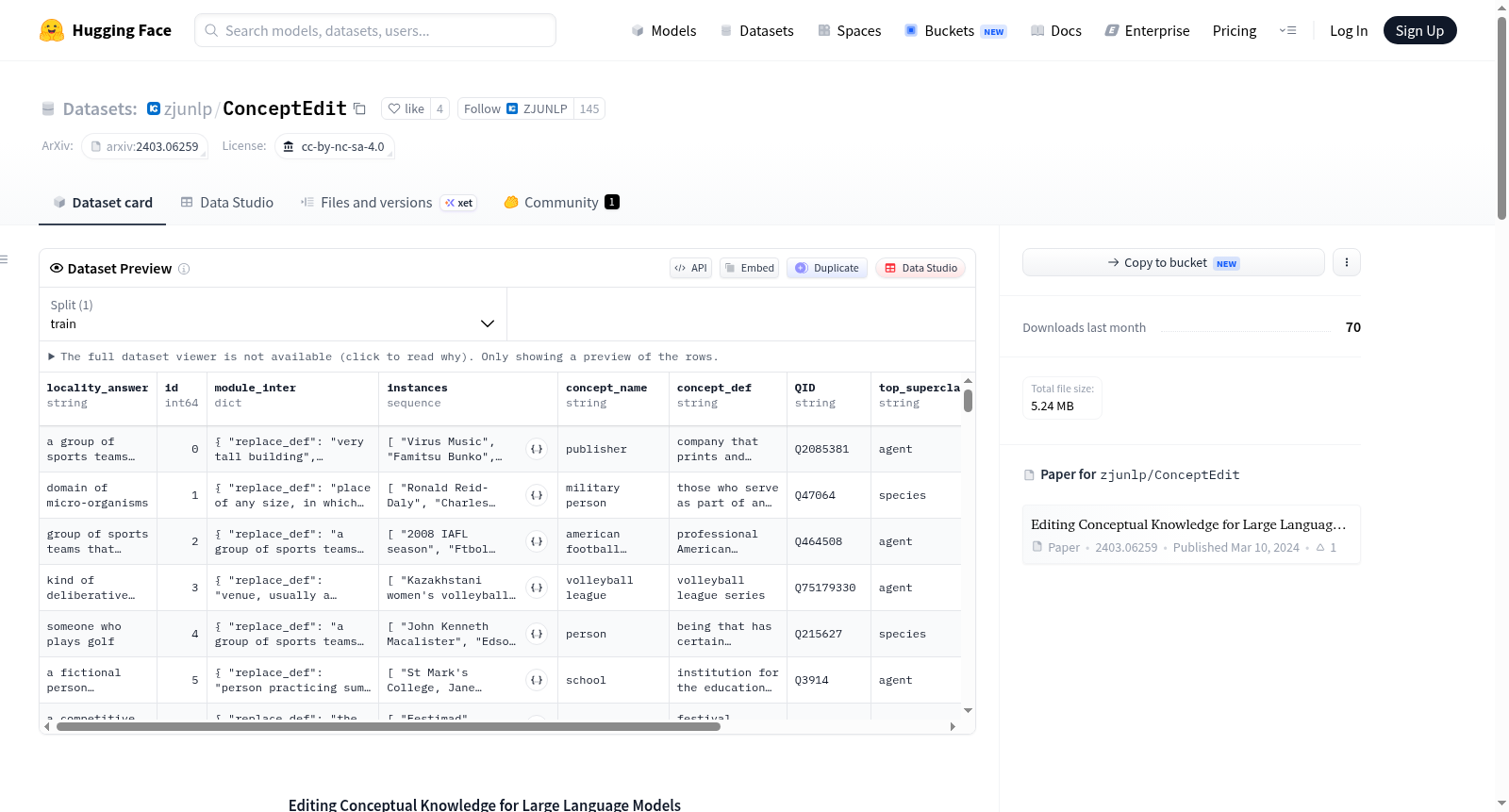Viewport: 1509px width, 812px height.
Task: Expand the Ronald Reid-Daly instances cell
Action: pyautogui.click(x=537, y=495)
